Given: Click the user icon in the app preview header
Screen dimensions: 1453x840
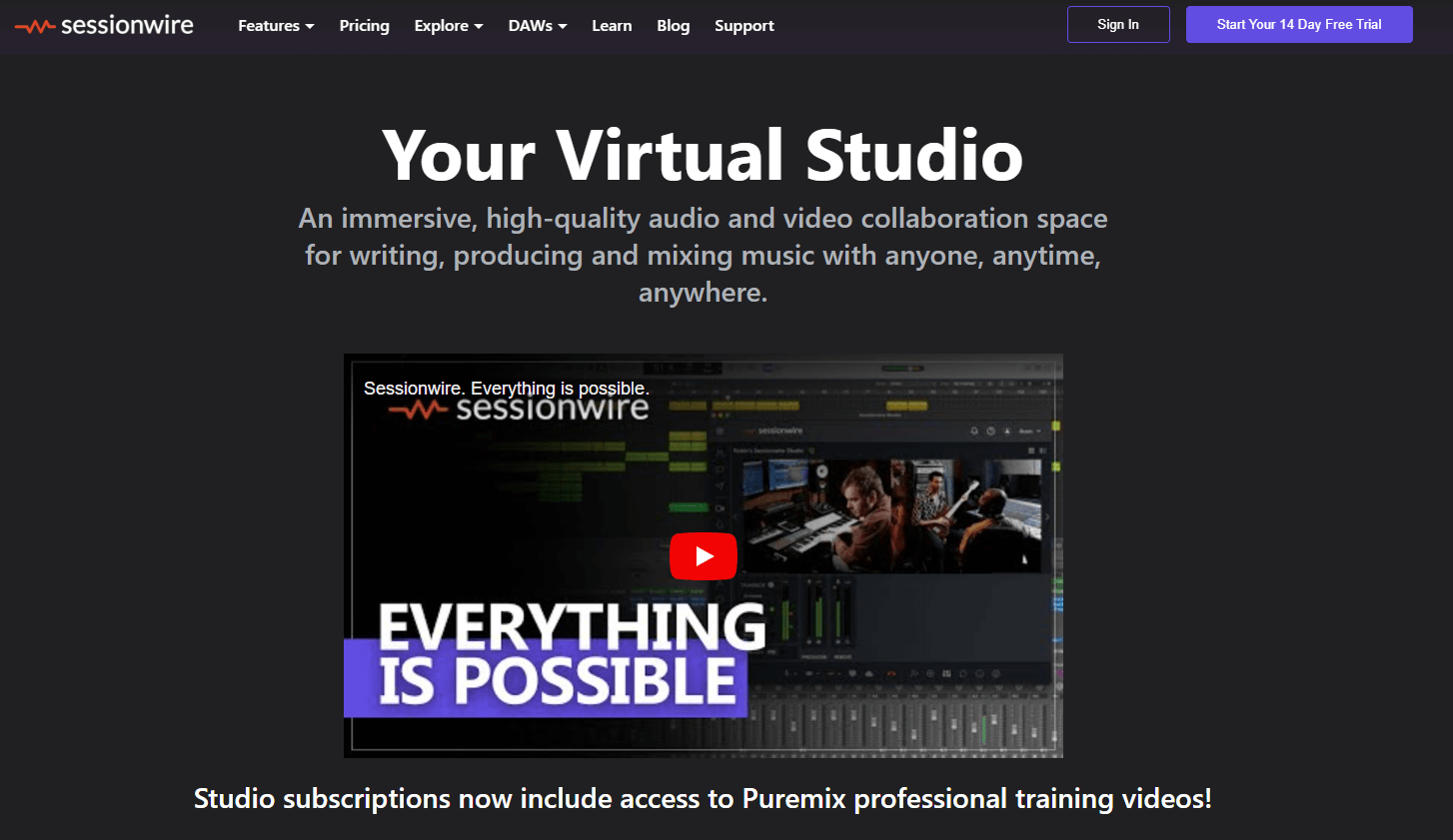Looking at the screenshot, I should point(1007,431).
